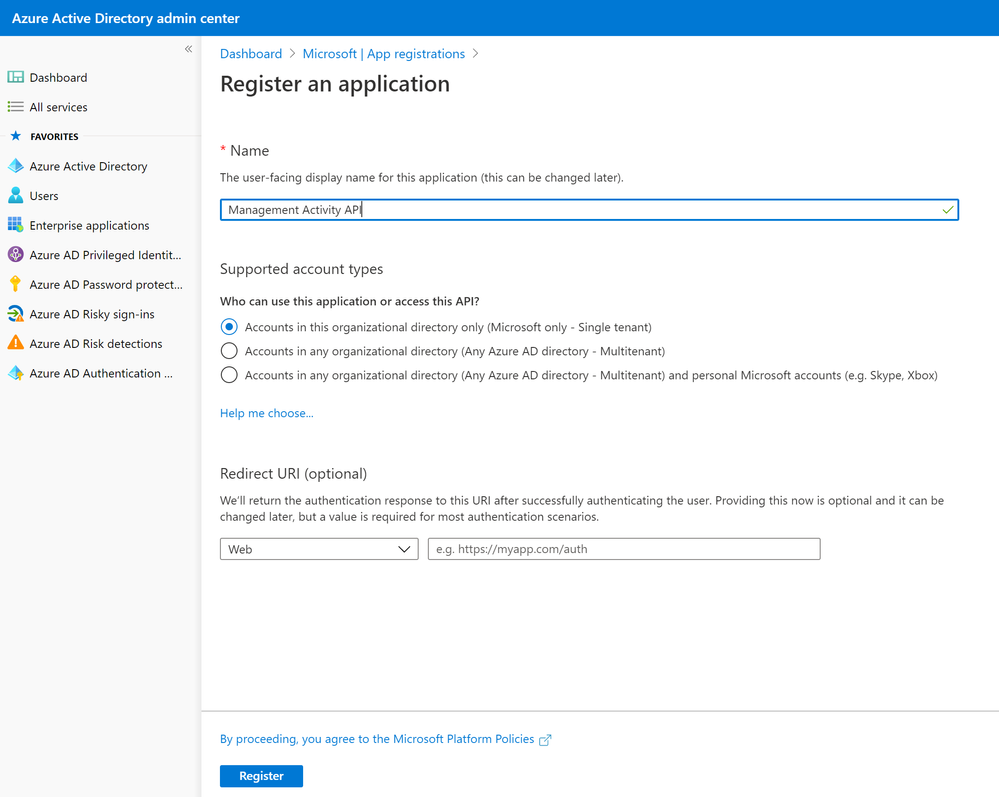Viewport: 999px width, 797px height.
Task: Click the Help me choose link
Action: pyautogui.click(x=266, y=413)
